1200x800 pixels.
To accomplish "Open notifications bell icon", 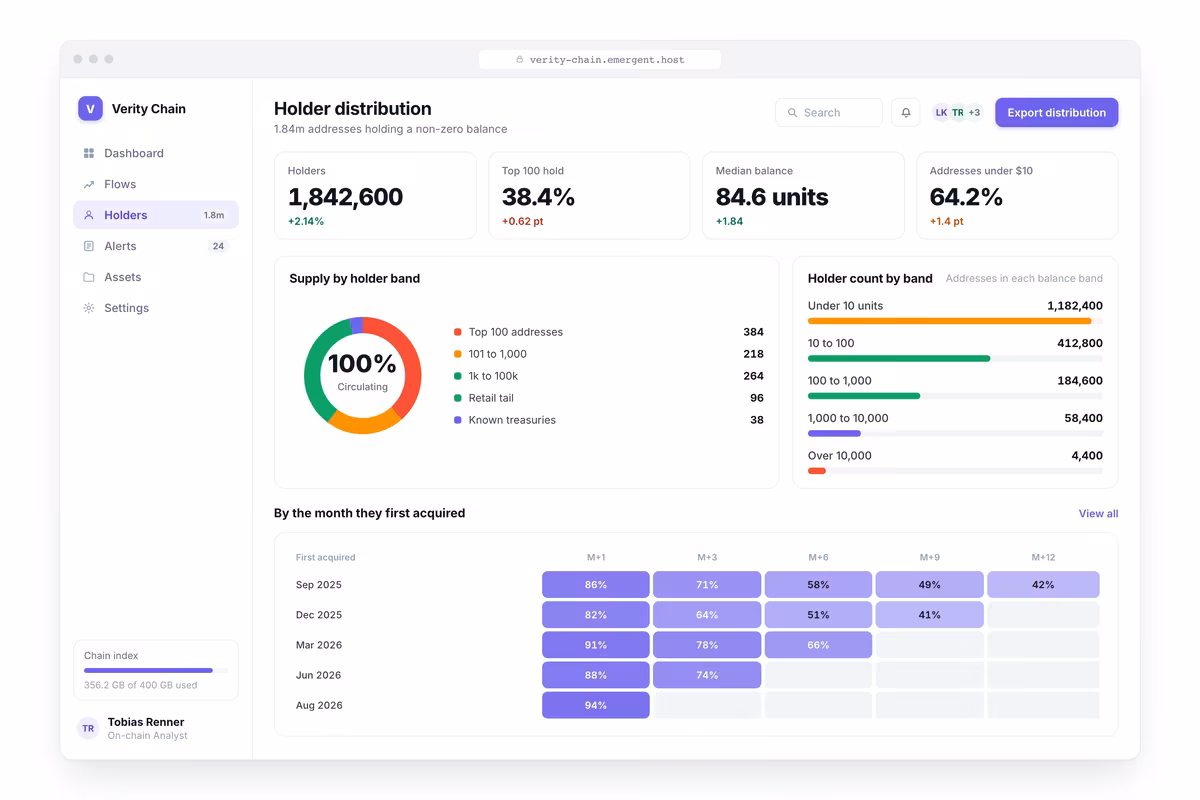I will coord(906,113).
